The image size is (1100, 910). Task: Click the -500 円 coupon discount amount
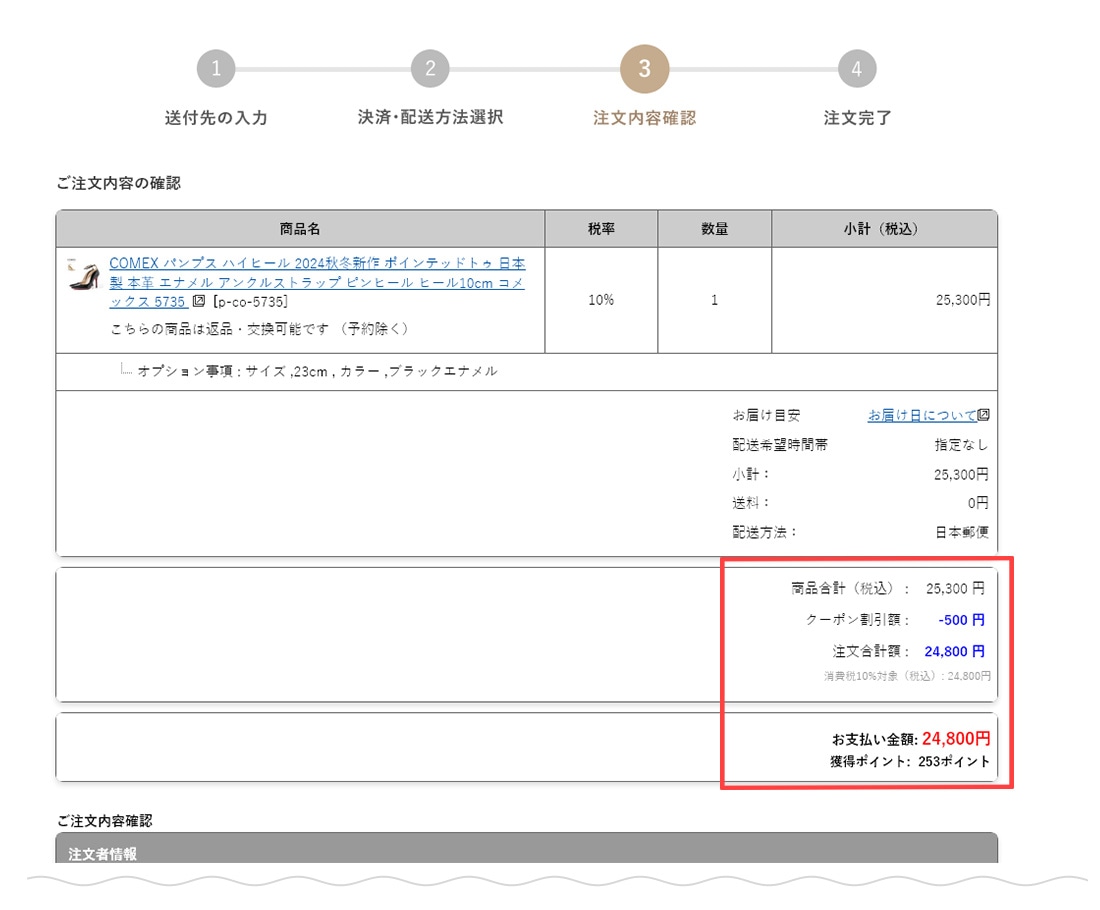[961, 620]
